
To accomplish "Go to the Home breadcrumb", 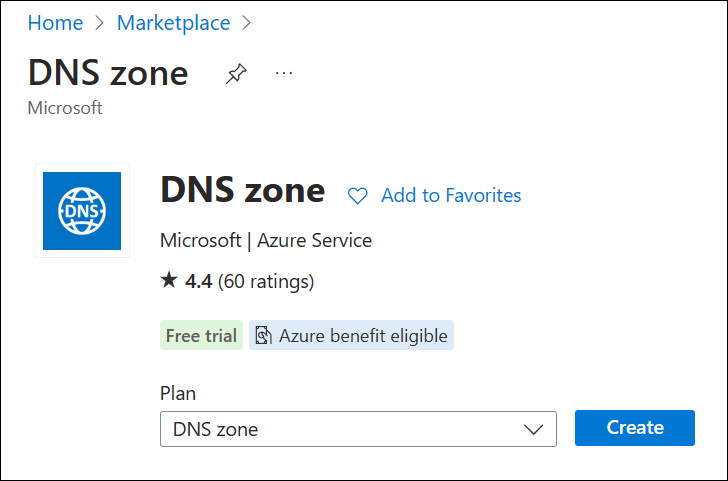I will [x=55, y=22].
